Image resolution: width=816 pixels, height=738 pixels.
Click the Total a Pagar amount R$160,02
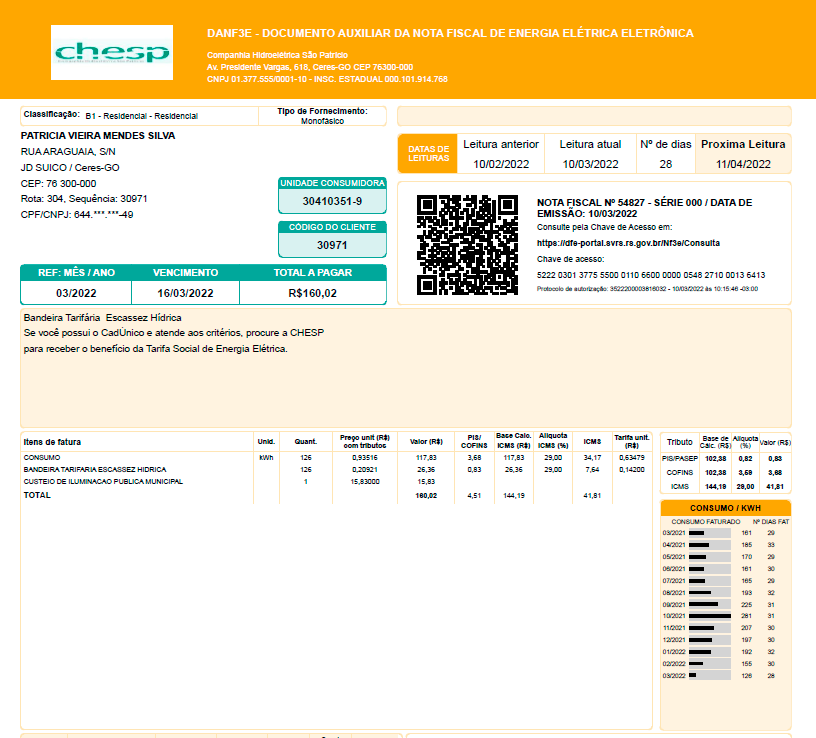[x=312, y=293]
